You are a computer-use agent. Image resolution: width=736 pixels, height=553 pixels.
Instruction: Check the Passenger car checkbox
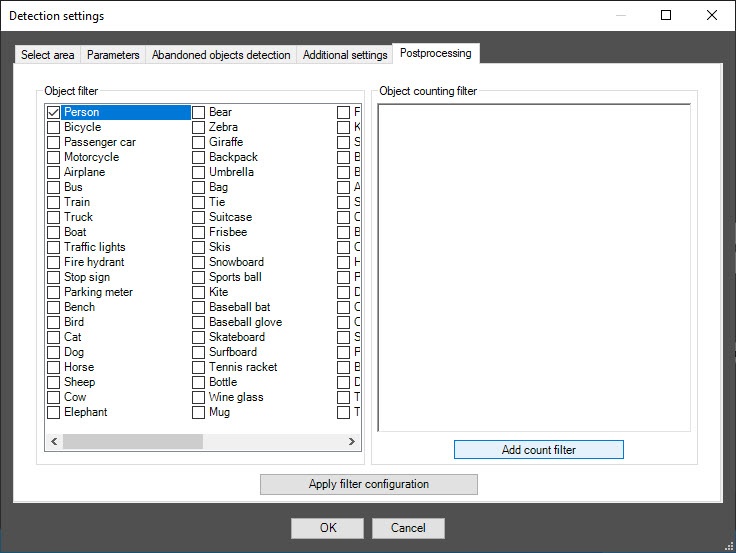point(54,143)
